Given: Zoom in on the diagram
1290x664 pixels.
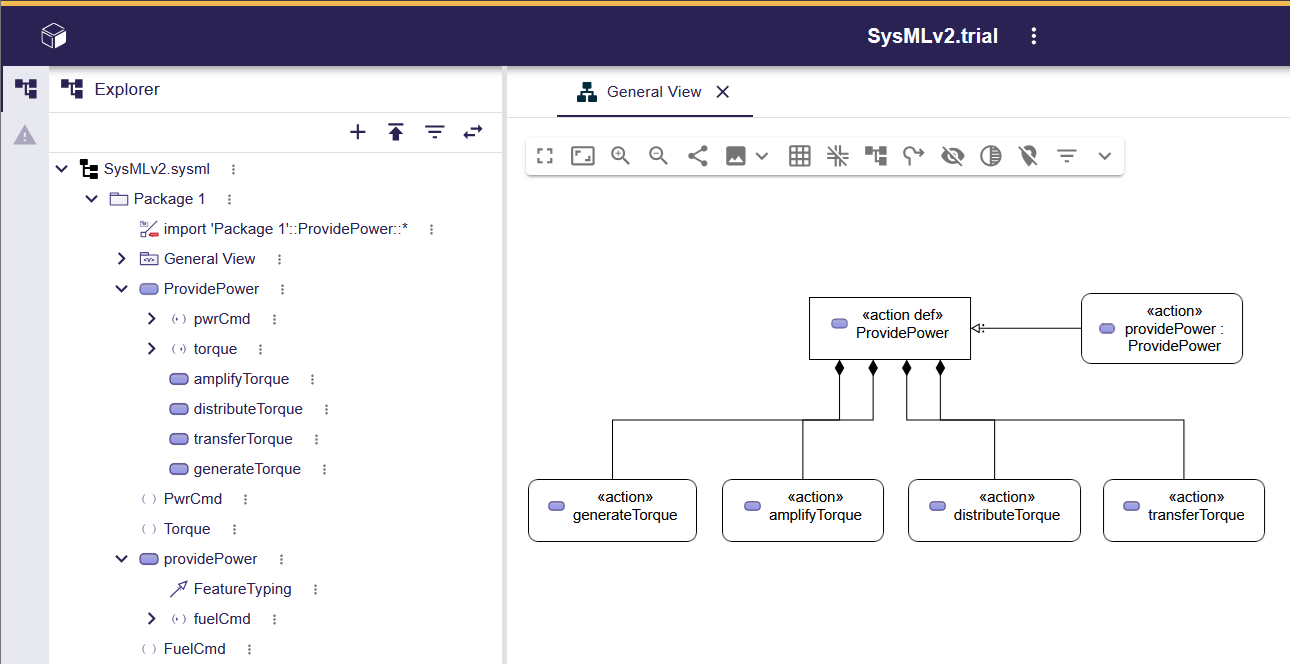Looking at the screenshot, I should (620, 156).
